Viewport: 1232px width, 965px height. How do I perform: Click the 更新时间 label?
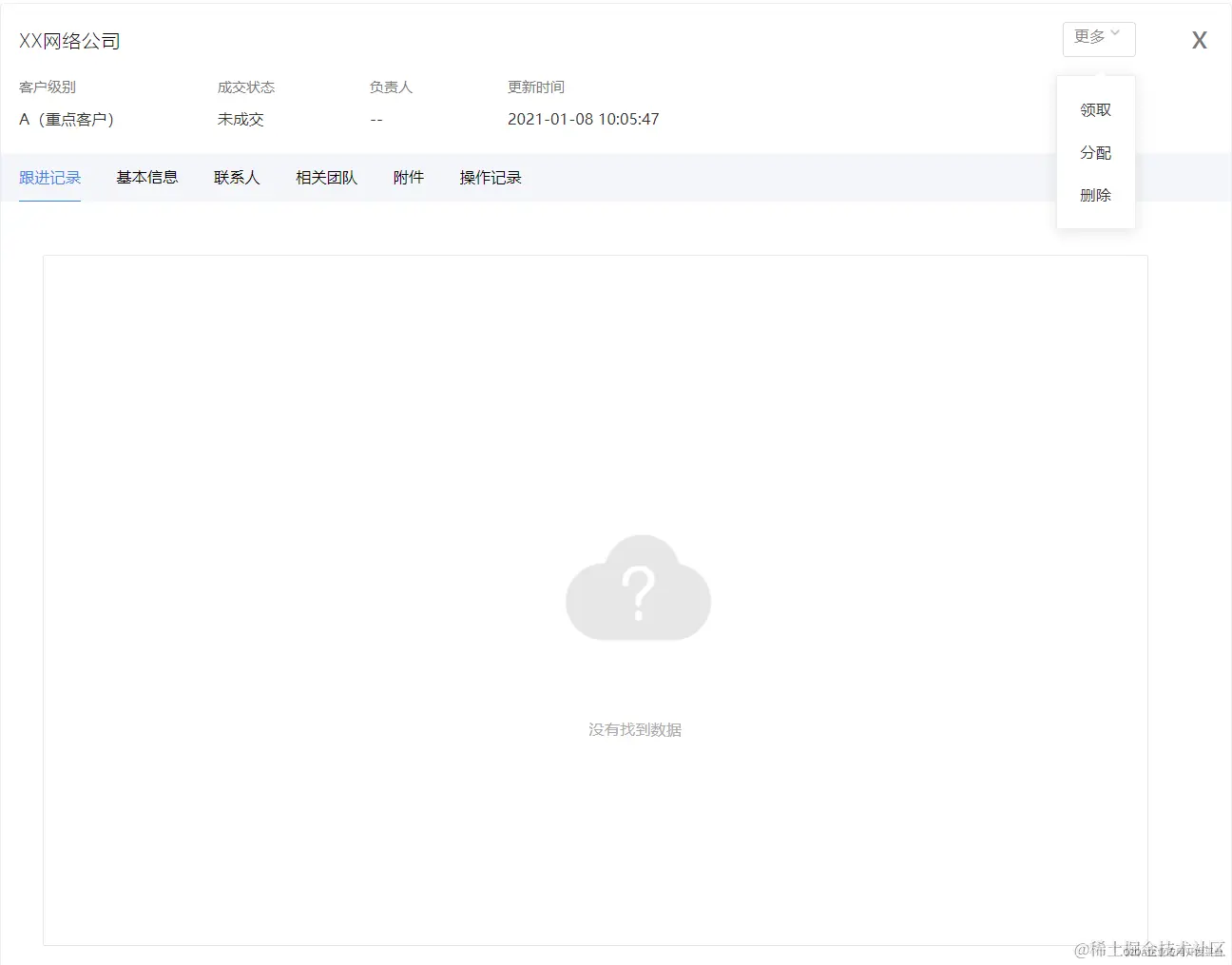(x=535, y=87)
